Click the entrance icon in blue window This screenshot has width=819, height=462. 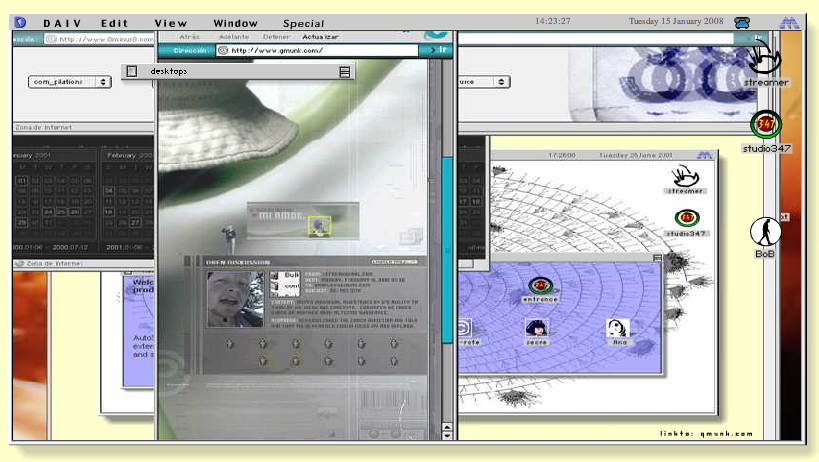(543, 286)
